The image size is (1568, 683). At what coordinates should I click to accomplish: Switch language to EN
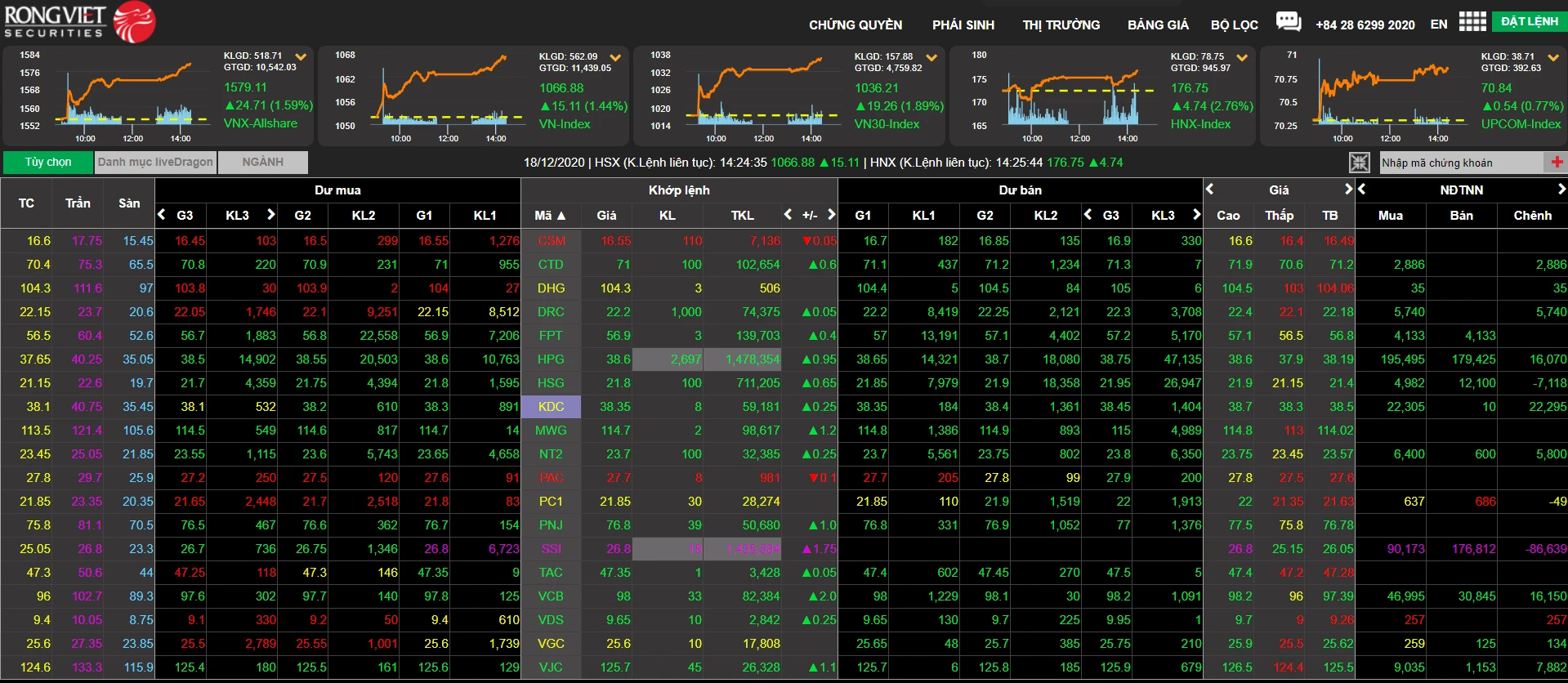pos(1438,25)
